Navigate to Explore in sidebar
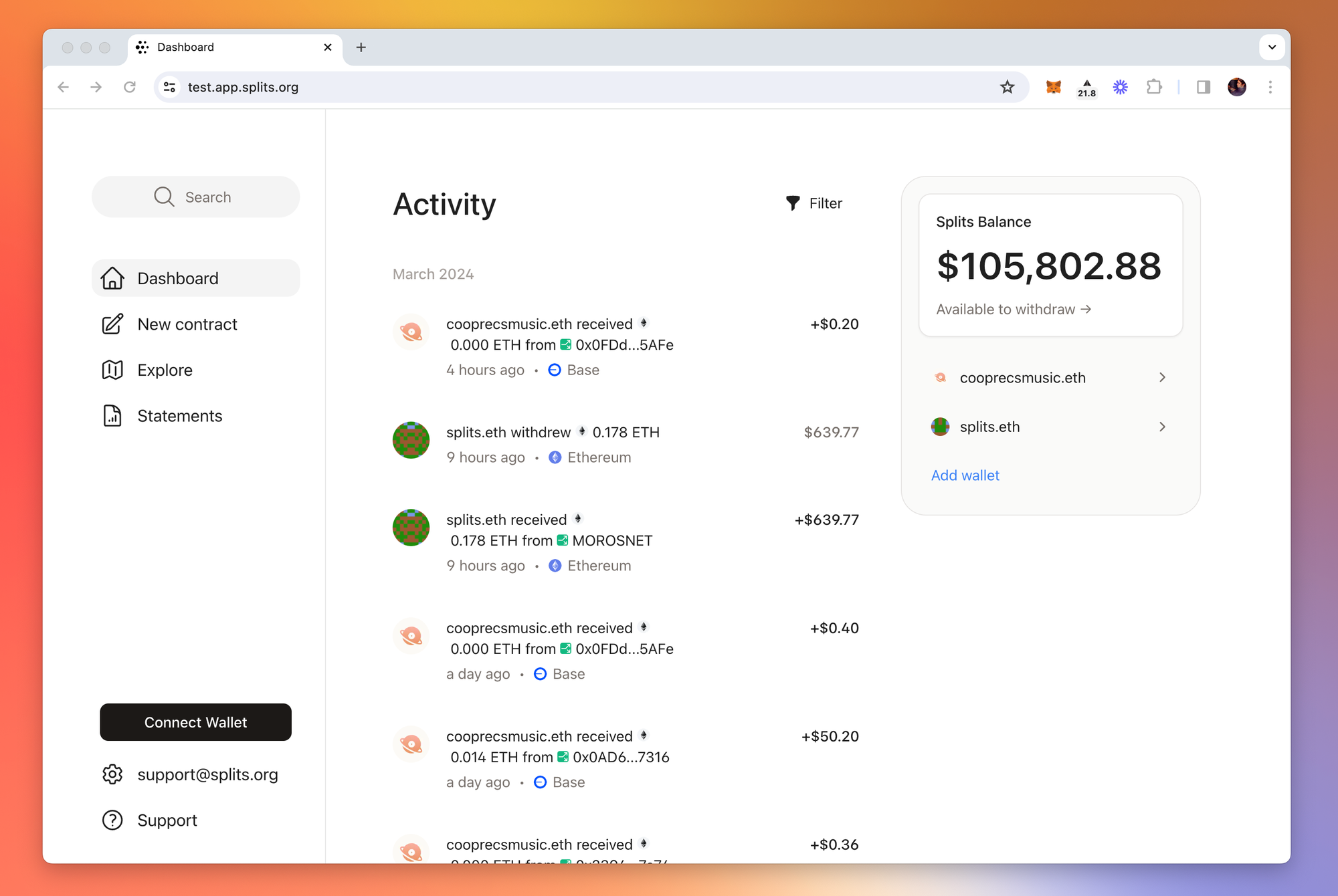 click(165, 370)
